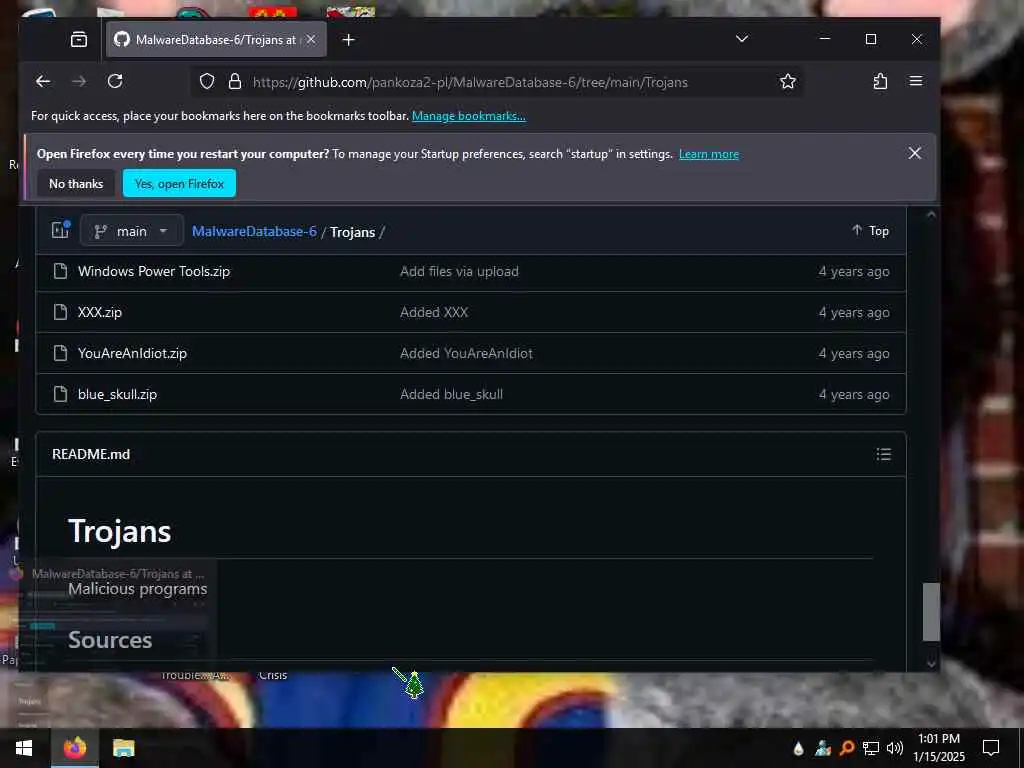
Task: Open the blue_skull.zip file
Action: click(118, 394)
